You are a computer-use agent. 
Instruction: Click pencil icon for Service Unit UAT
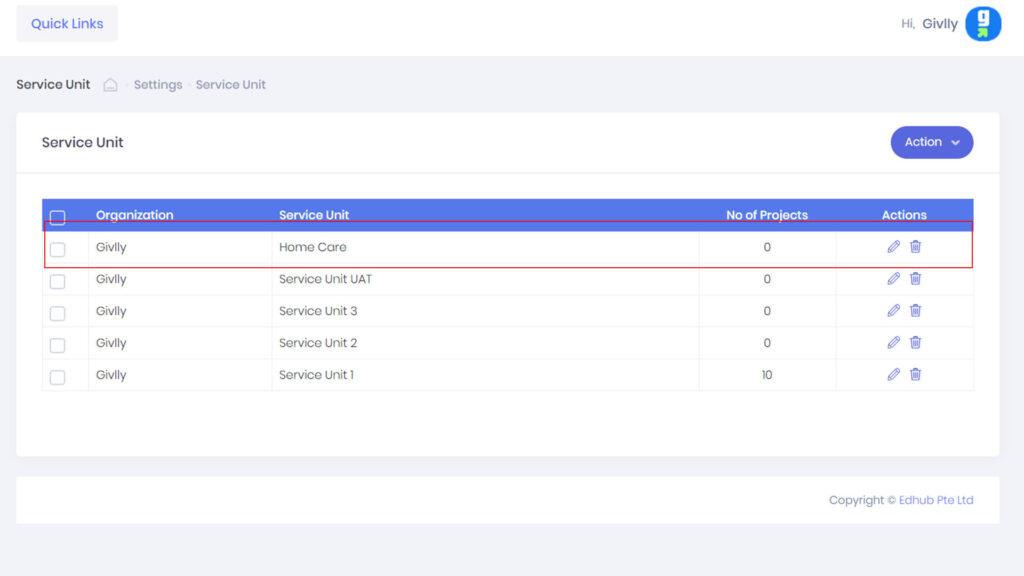(x=893, y=279)
